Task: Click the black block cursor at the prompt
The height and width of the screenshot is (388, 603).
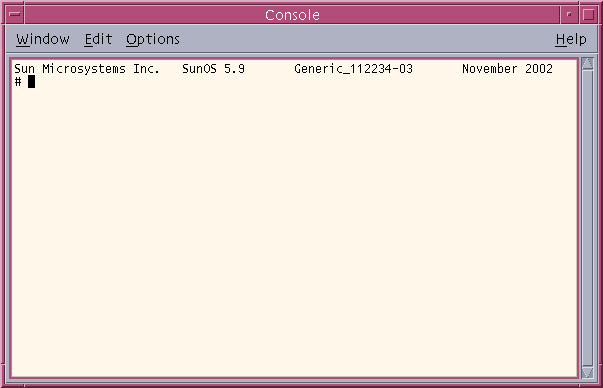Action: click(32, 82)
